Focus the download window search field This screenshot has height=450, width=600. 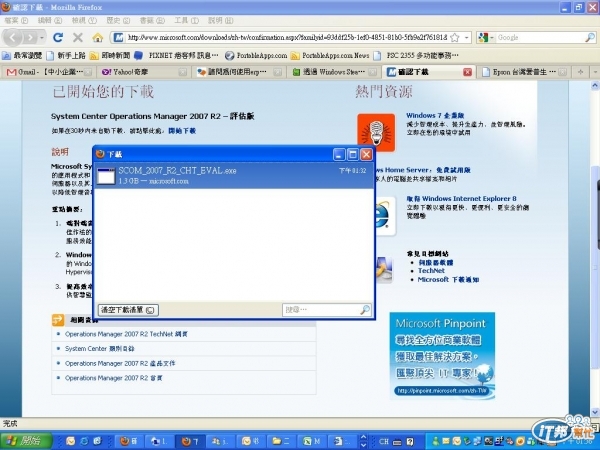point(321,310)
